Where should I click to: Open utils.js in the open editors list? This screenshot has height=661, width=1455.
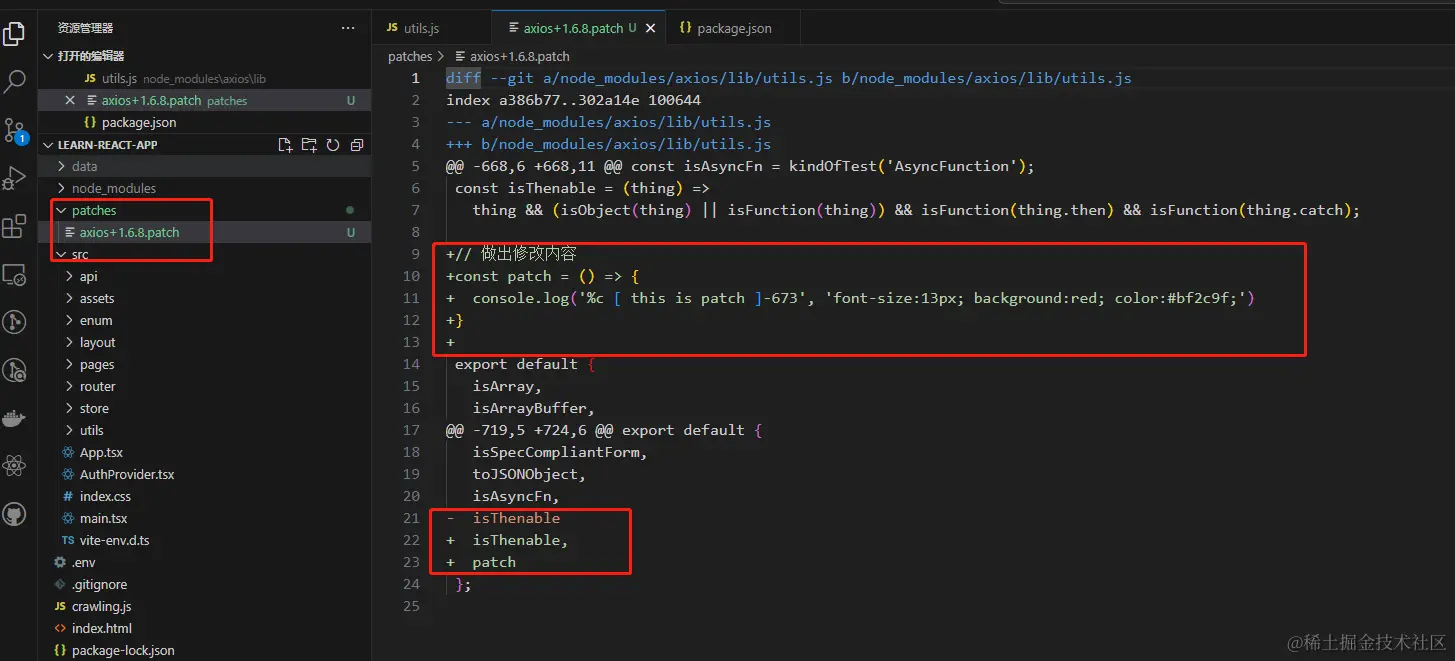click(204, 78)
